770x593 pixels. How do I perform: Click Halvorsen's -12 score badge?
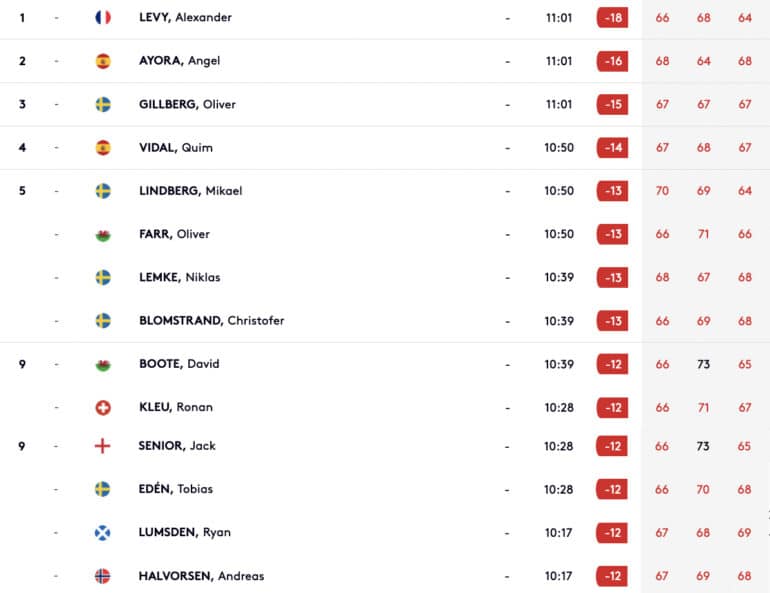coord(612,576)
